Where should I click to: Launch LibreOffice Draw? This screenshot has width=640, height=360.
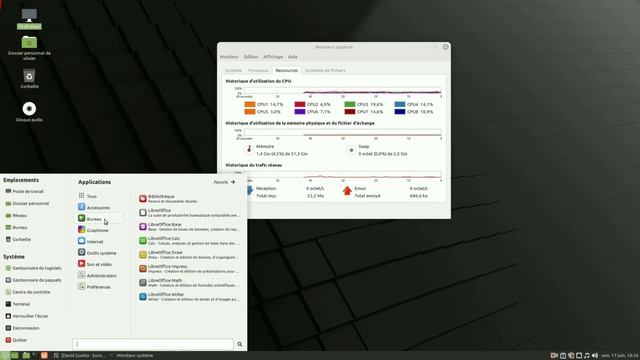pos(189,255)
